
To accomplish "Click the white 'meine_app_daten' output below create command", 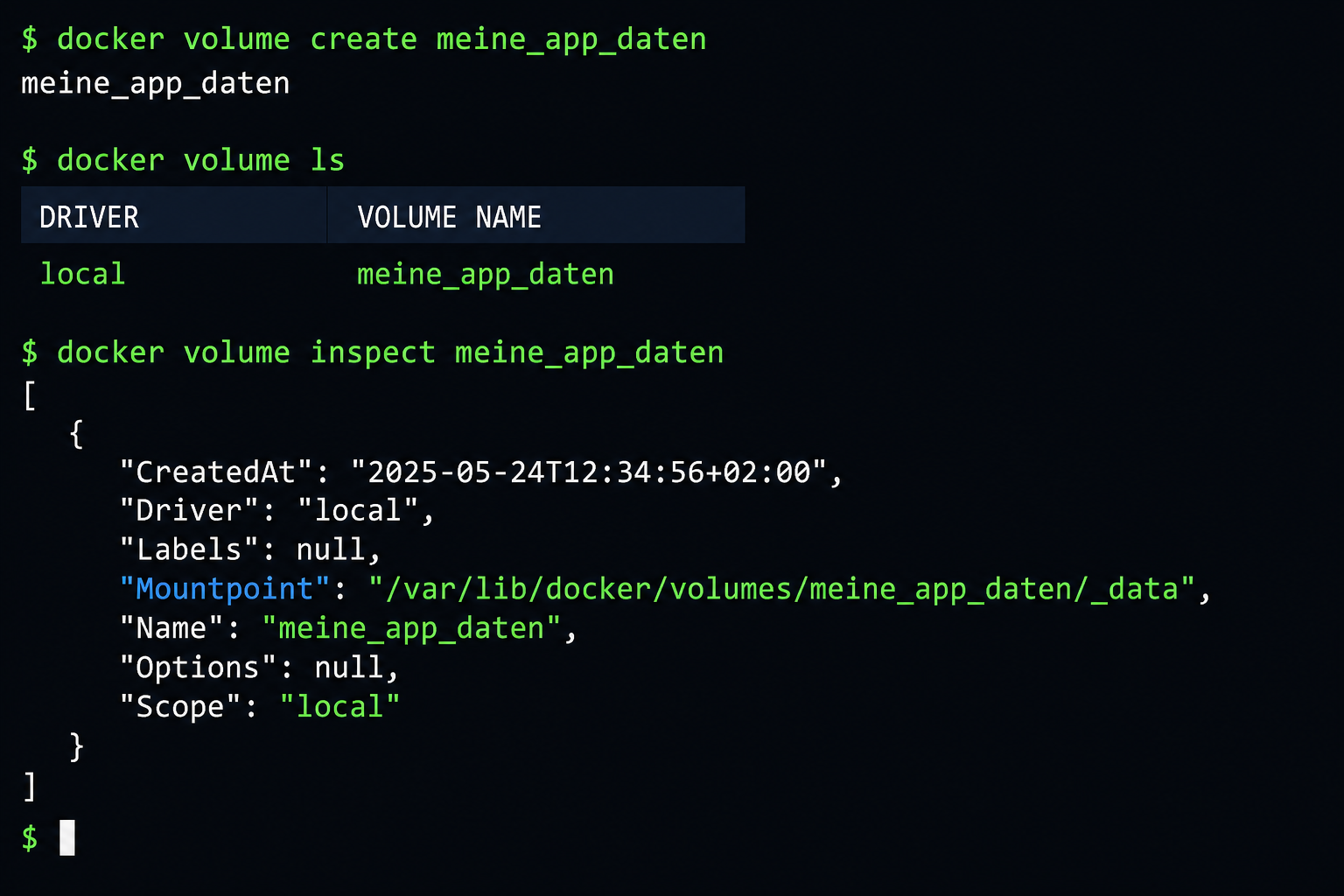I will point(155,84).
